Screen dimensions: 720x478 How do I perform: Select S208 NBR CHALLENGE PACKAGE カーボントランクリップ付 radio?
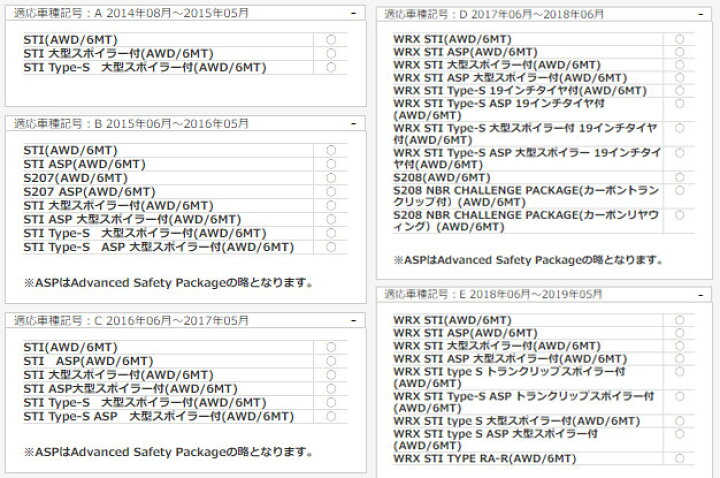(x=680, y=190)
